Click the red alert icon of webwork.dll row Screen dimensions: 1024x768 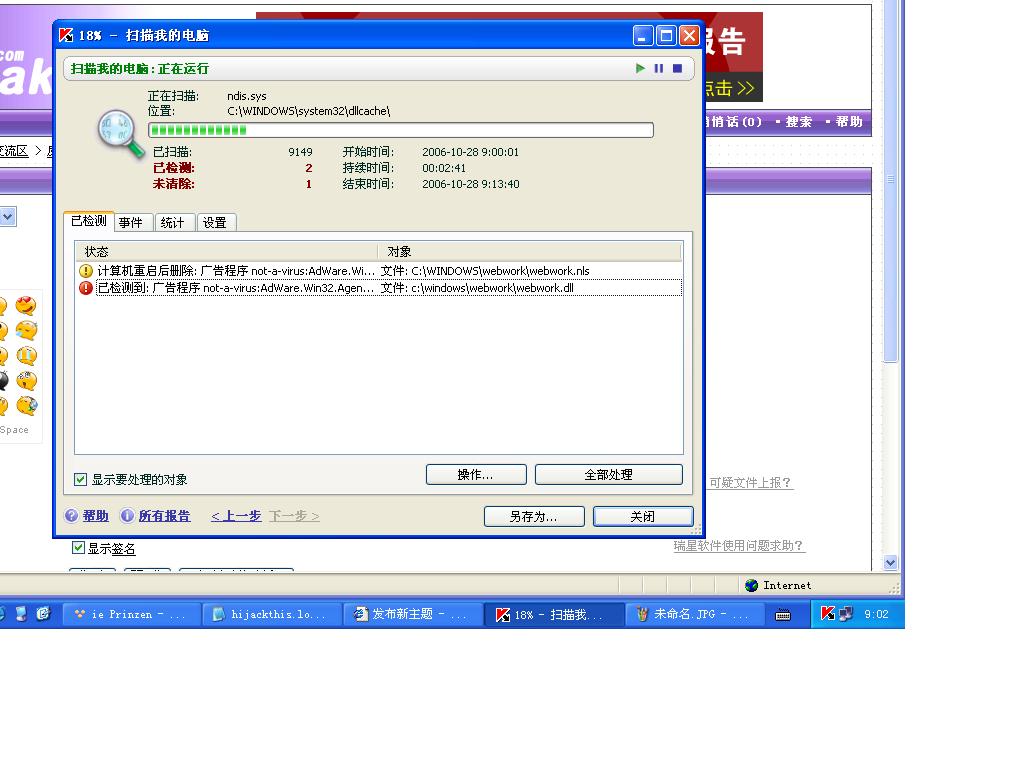pyautogui.click(x=86, y=288)
